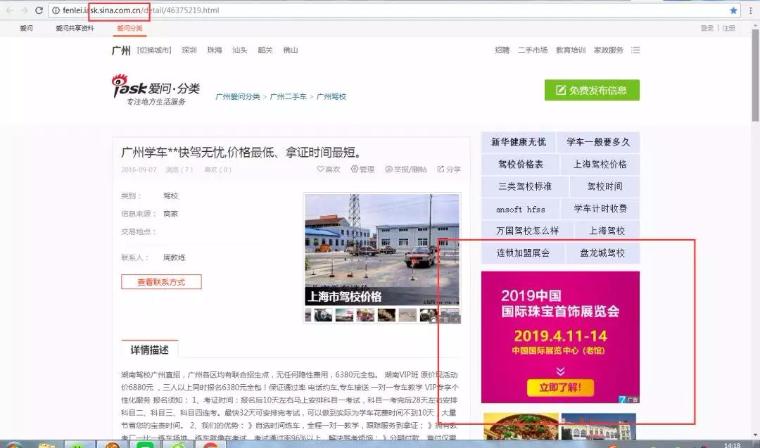Click the 盘龙城驾校 tag
The width and height of the screenshot is (760, 448).
(603, 253)
